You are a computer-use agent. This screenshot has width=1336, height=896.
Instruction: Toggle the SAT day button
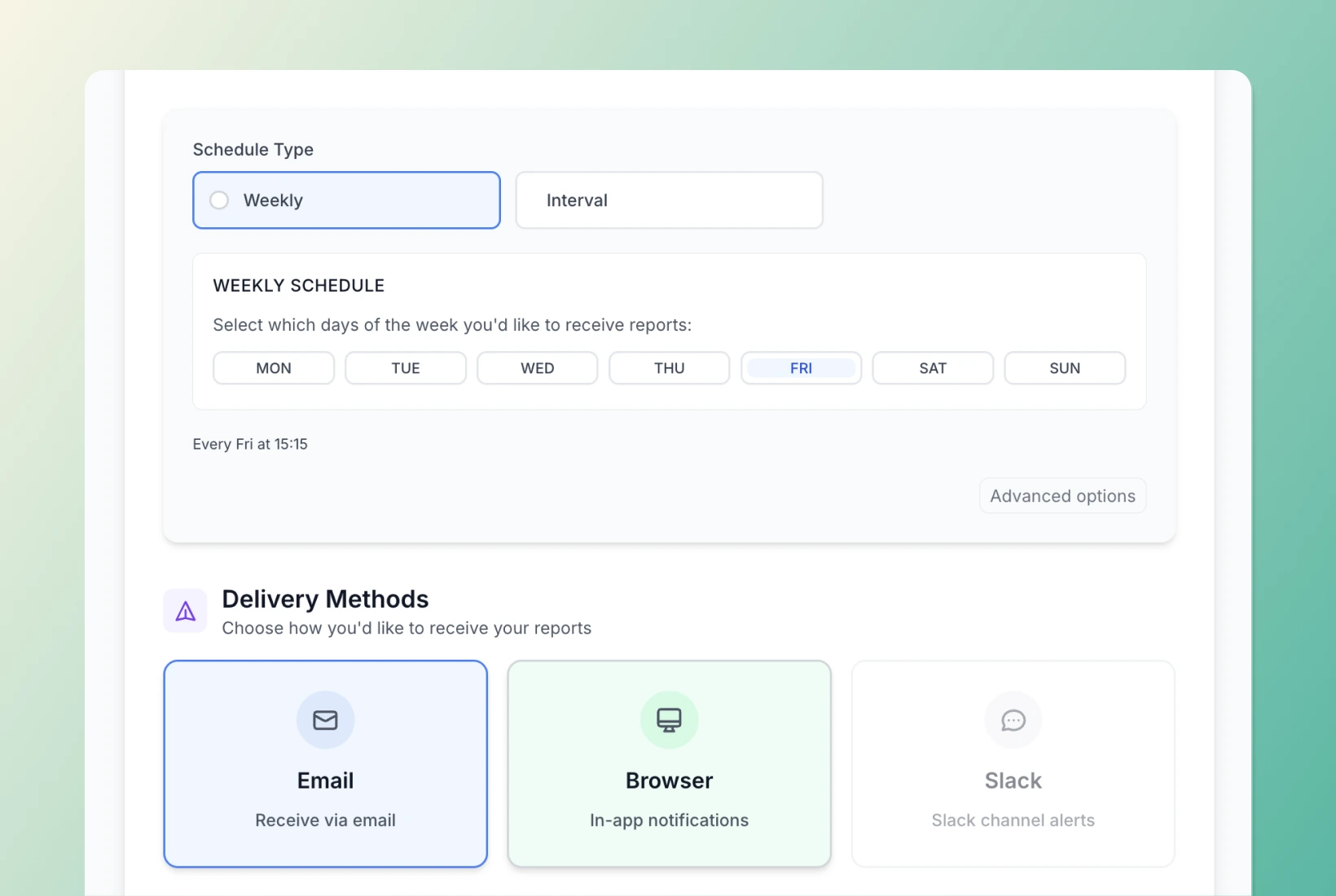(933, 368)
